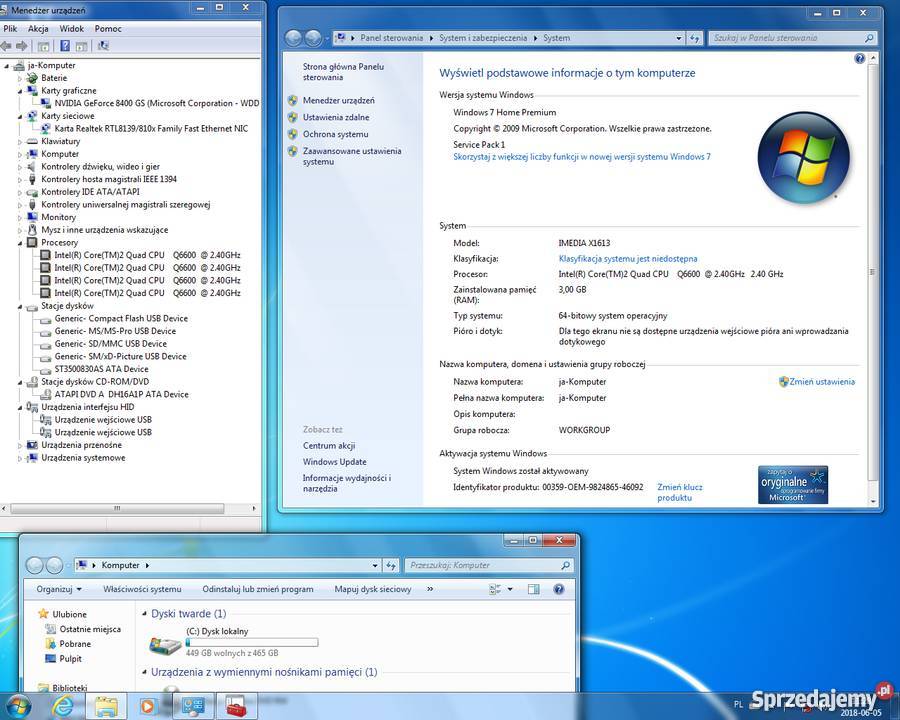Collapse the Stacje dysków category
Screen dimensions: 900x720
coord(20,307)
